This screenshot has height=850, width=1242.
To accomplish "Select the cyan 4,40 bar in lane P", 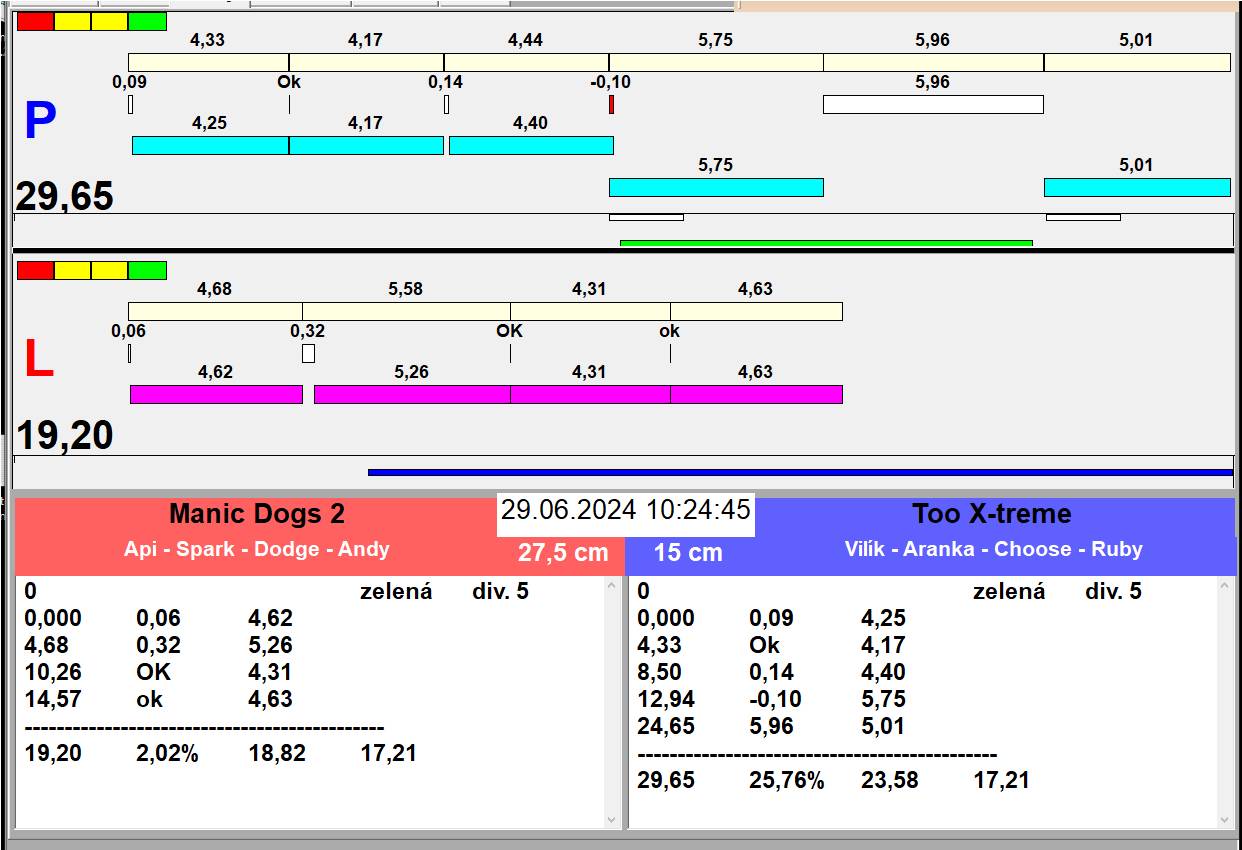I will (x=531, y=145).
